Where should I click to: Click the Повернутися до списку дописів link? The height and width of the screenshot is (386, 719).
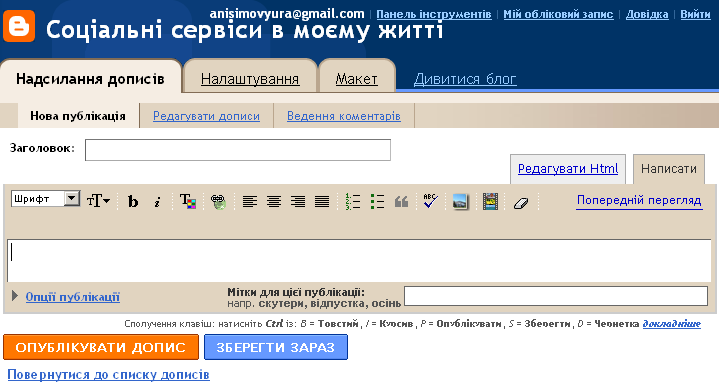click(x=108, y=375)
